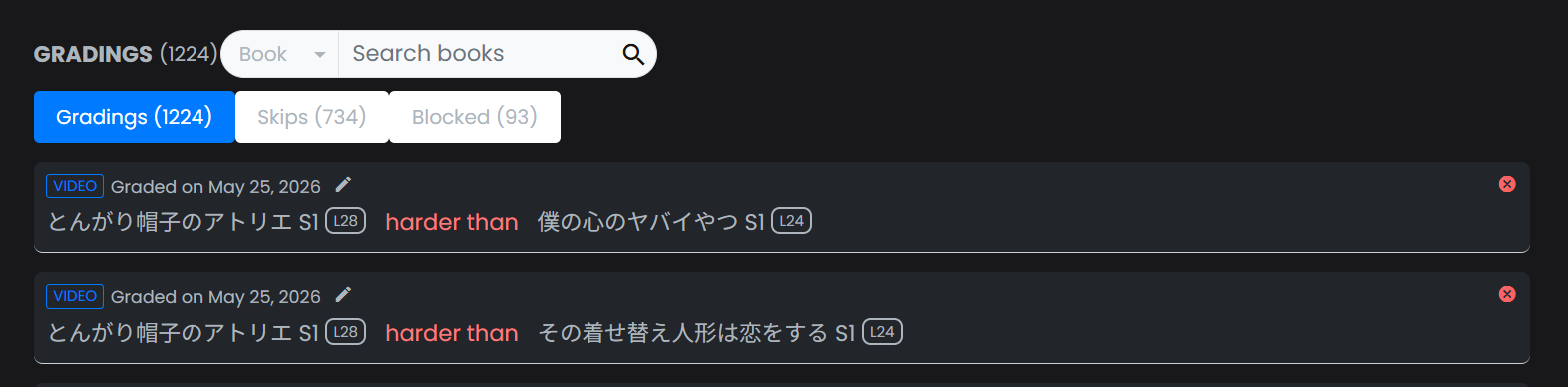
Task: Click the L24 badge next to その着せ替え人形は恋をする S1
Action: point(883,332)
